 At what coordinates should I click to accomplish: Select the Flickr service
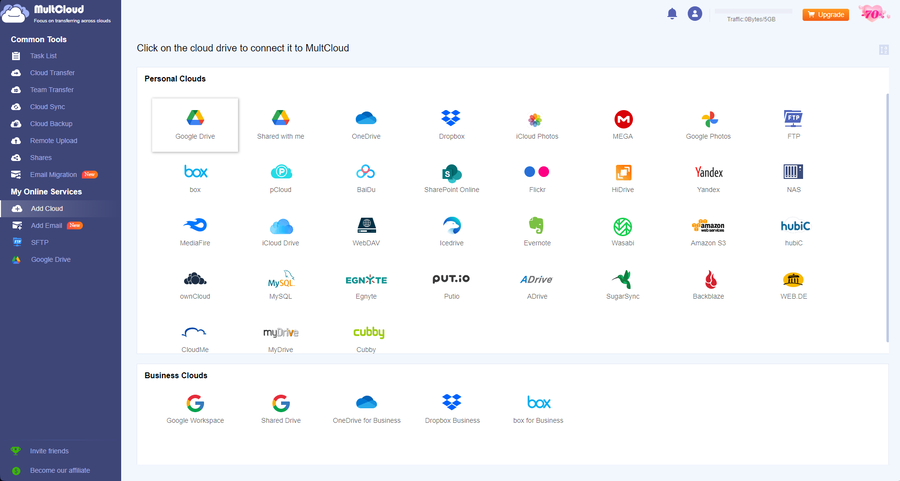[x=537, y=178]
